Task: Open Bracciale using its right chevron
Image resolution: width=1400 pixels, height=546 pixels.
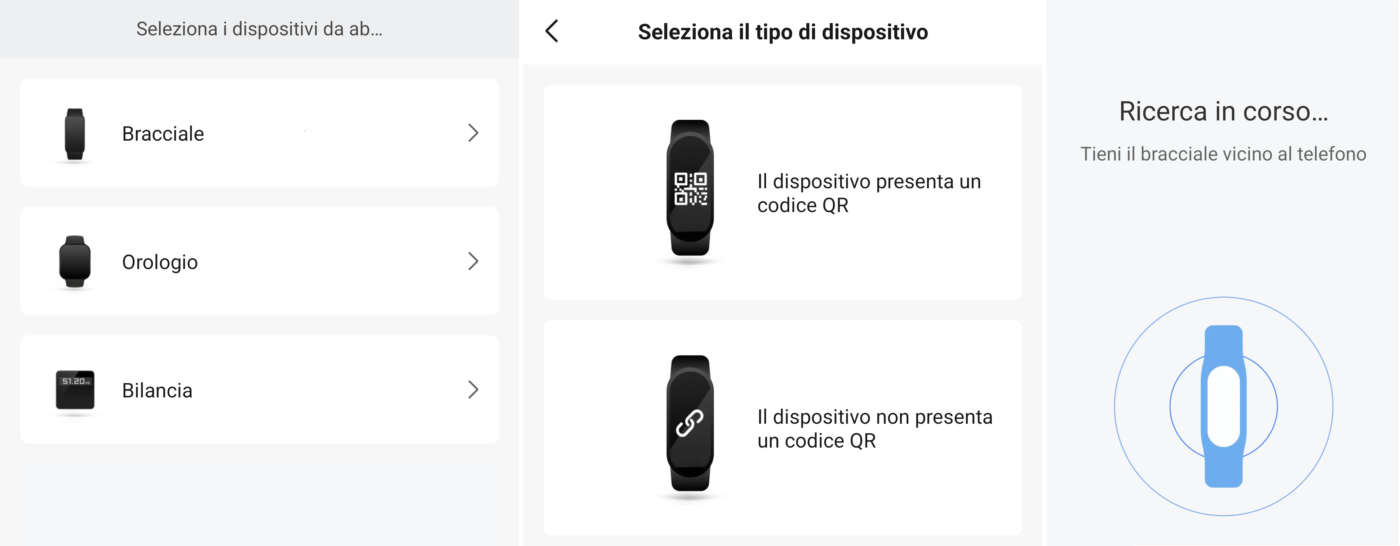Action: (473, 133)
